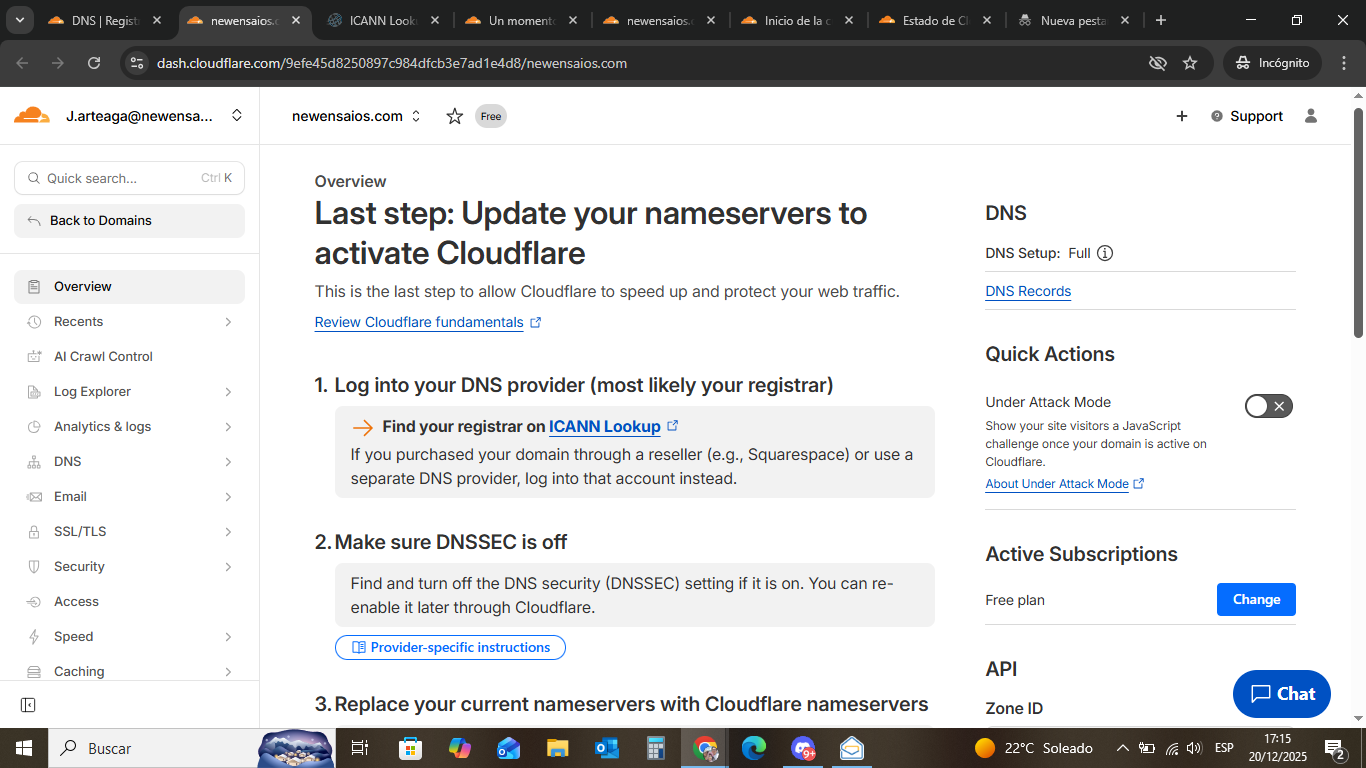Open AI Crawl Control in the sidebar

point(129,357)
